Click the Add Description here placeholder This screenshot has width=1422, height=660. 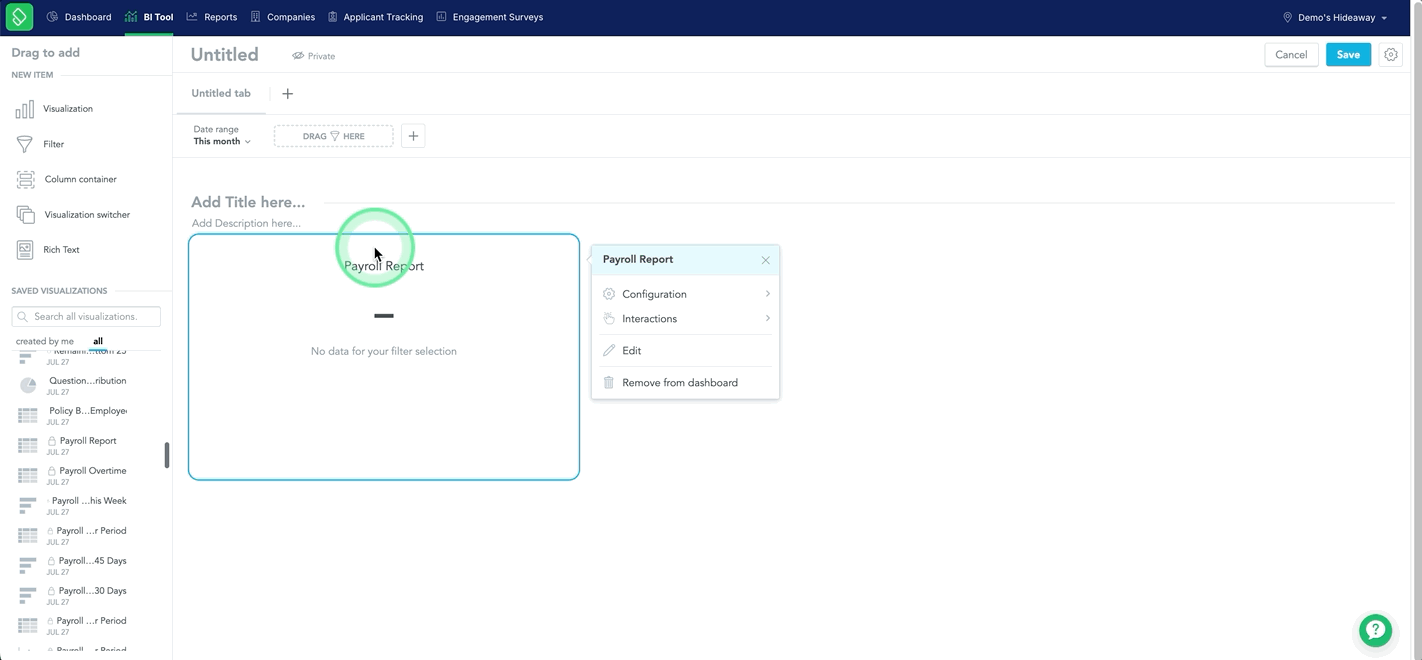[246, 223]
